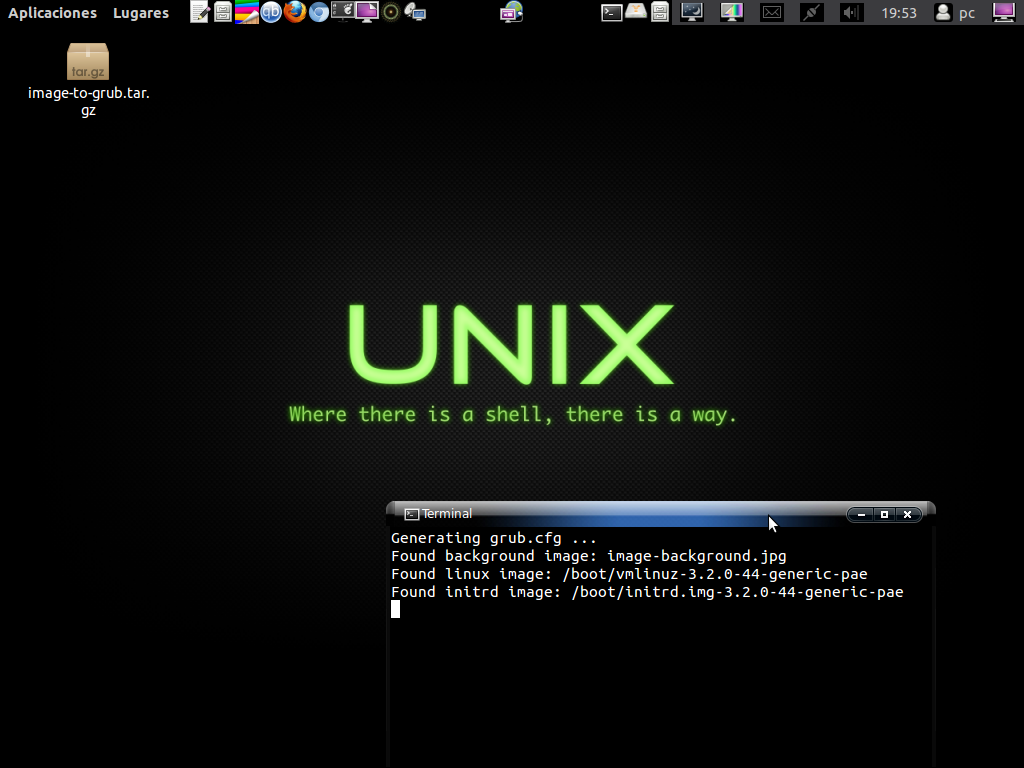The image size is (1024, 768).
Task: Open the Aplicaciones menu
Action: [52, 13]
